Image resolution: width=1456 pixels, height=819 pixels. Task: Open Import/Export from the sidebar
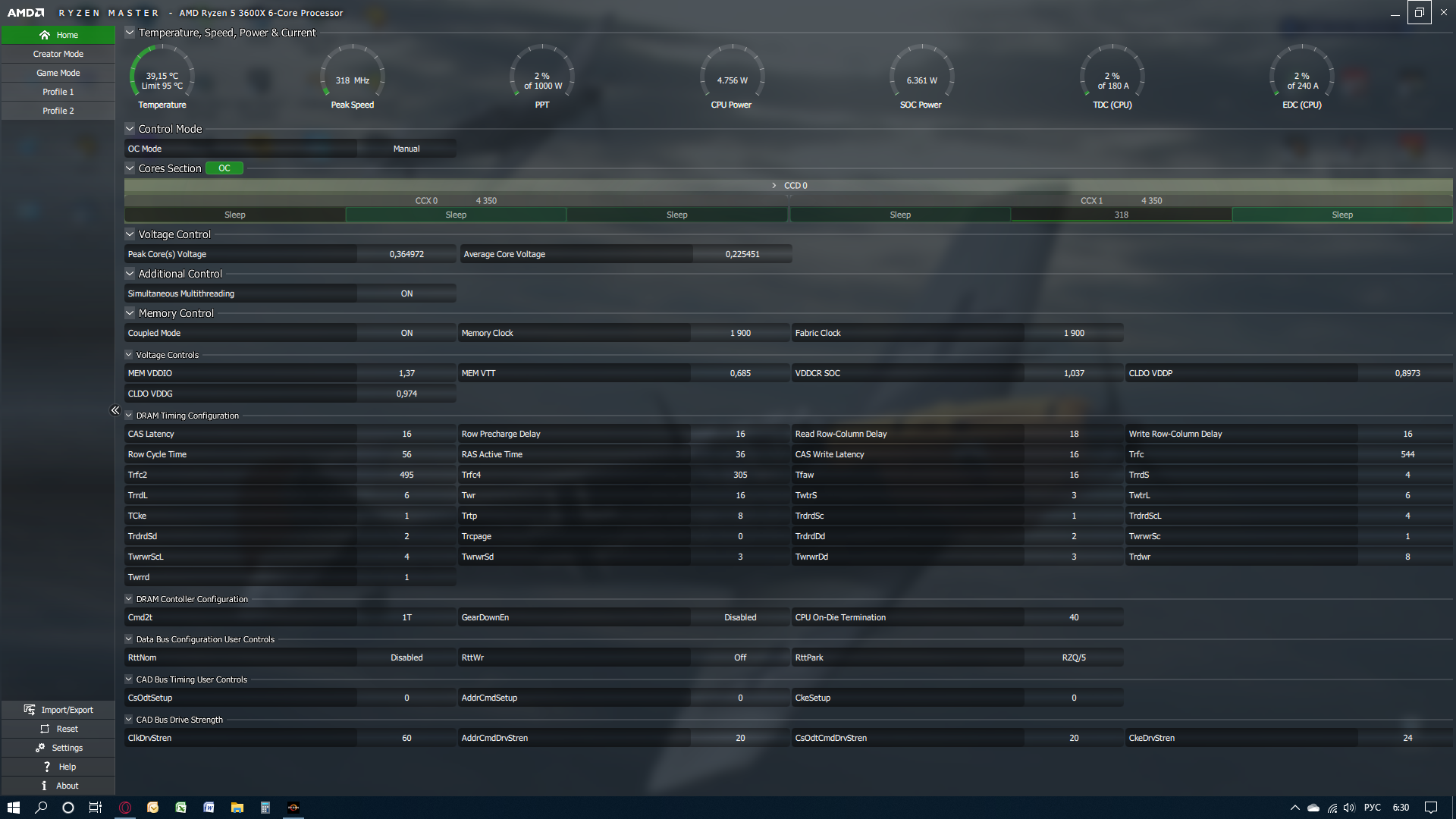coord(58,710)
